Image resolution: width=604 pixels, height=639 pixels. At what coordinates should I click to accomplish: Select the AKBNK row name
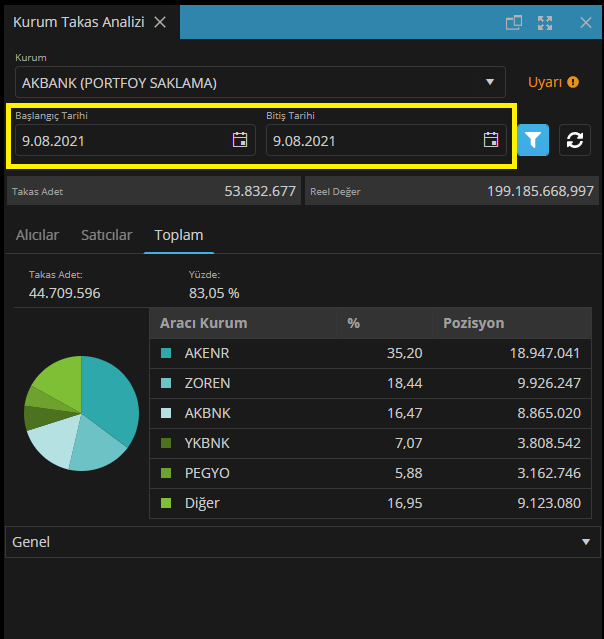pos(207,413)
